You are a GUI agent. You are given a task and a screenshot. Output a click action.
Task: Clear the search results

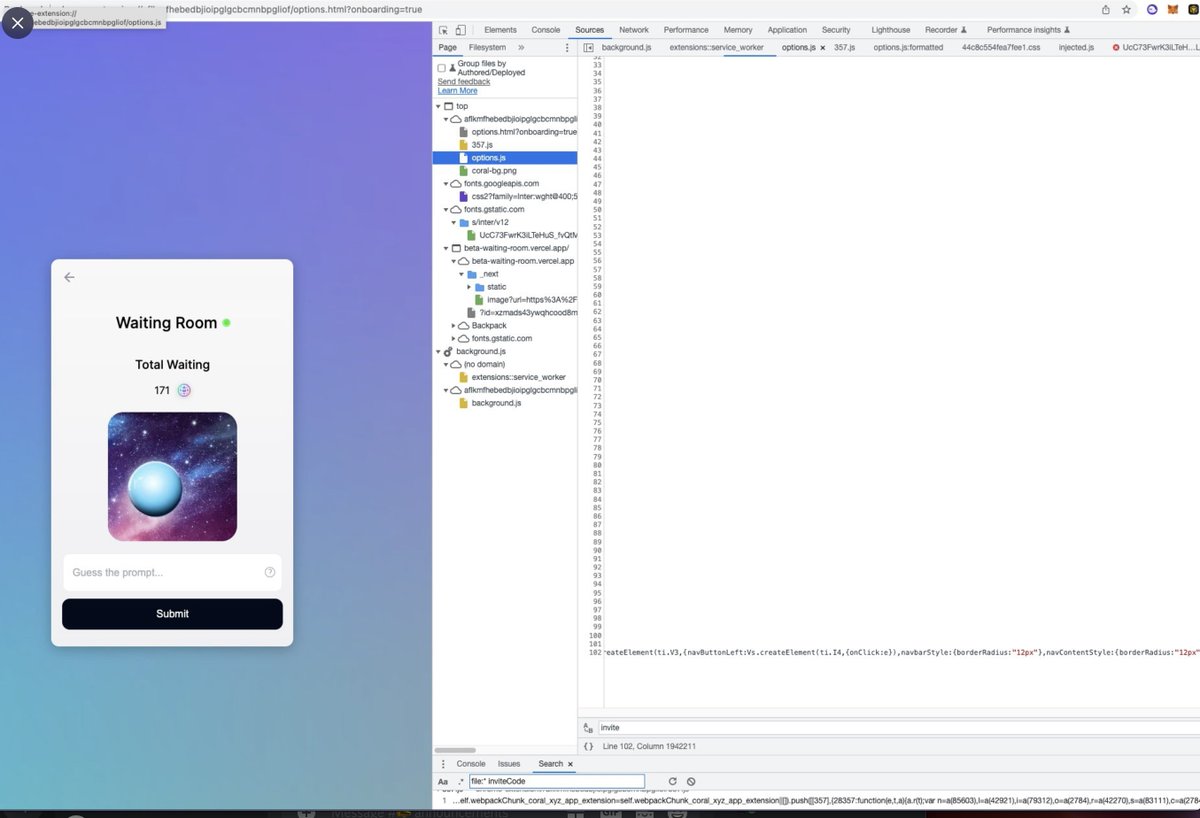[691, 781]
